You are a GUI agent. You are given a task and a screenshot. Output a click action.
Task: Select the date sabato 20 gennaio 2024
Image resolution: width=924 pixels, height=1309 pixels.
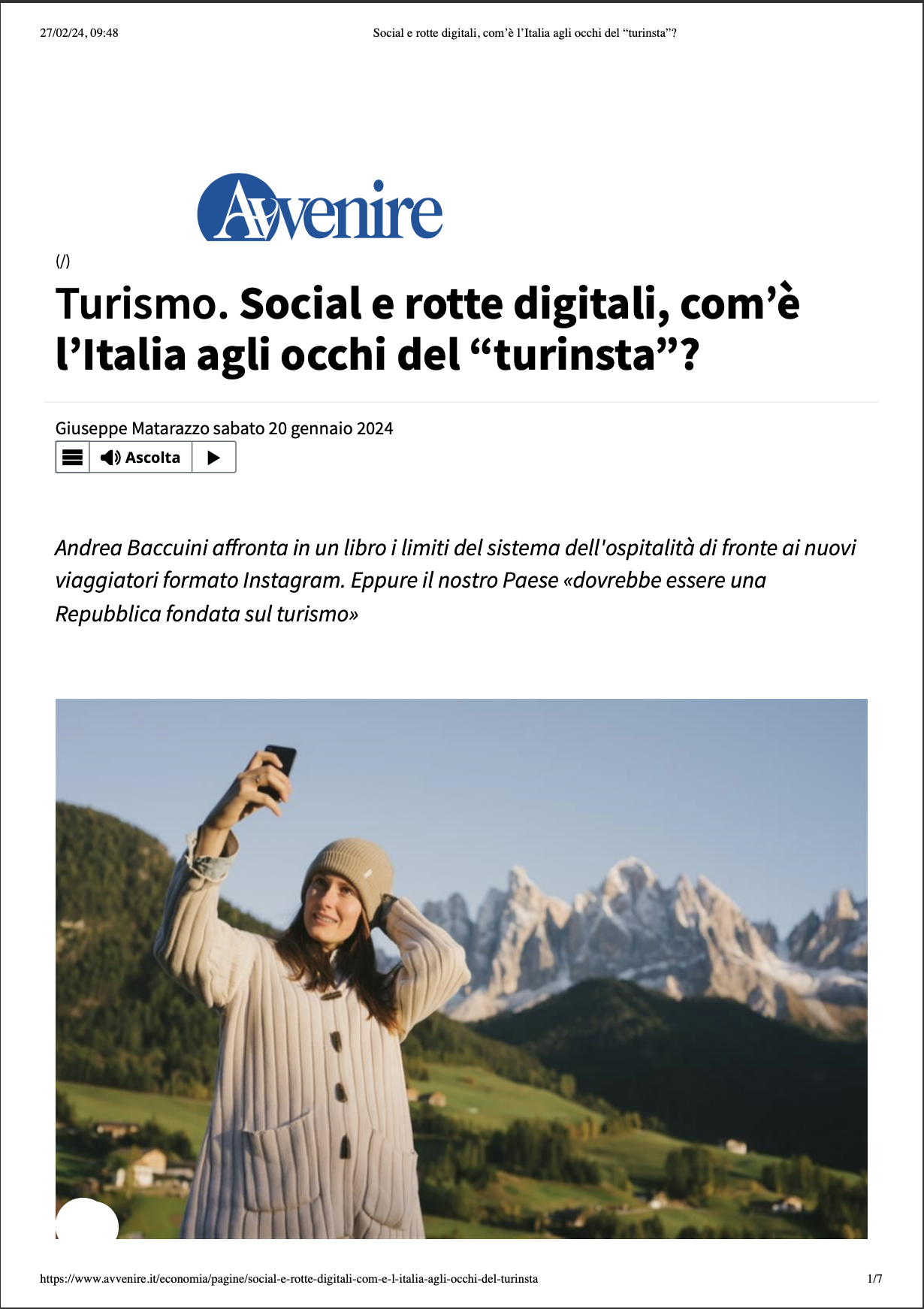tap(303, 428)
